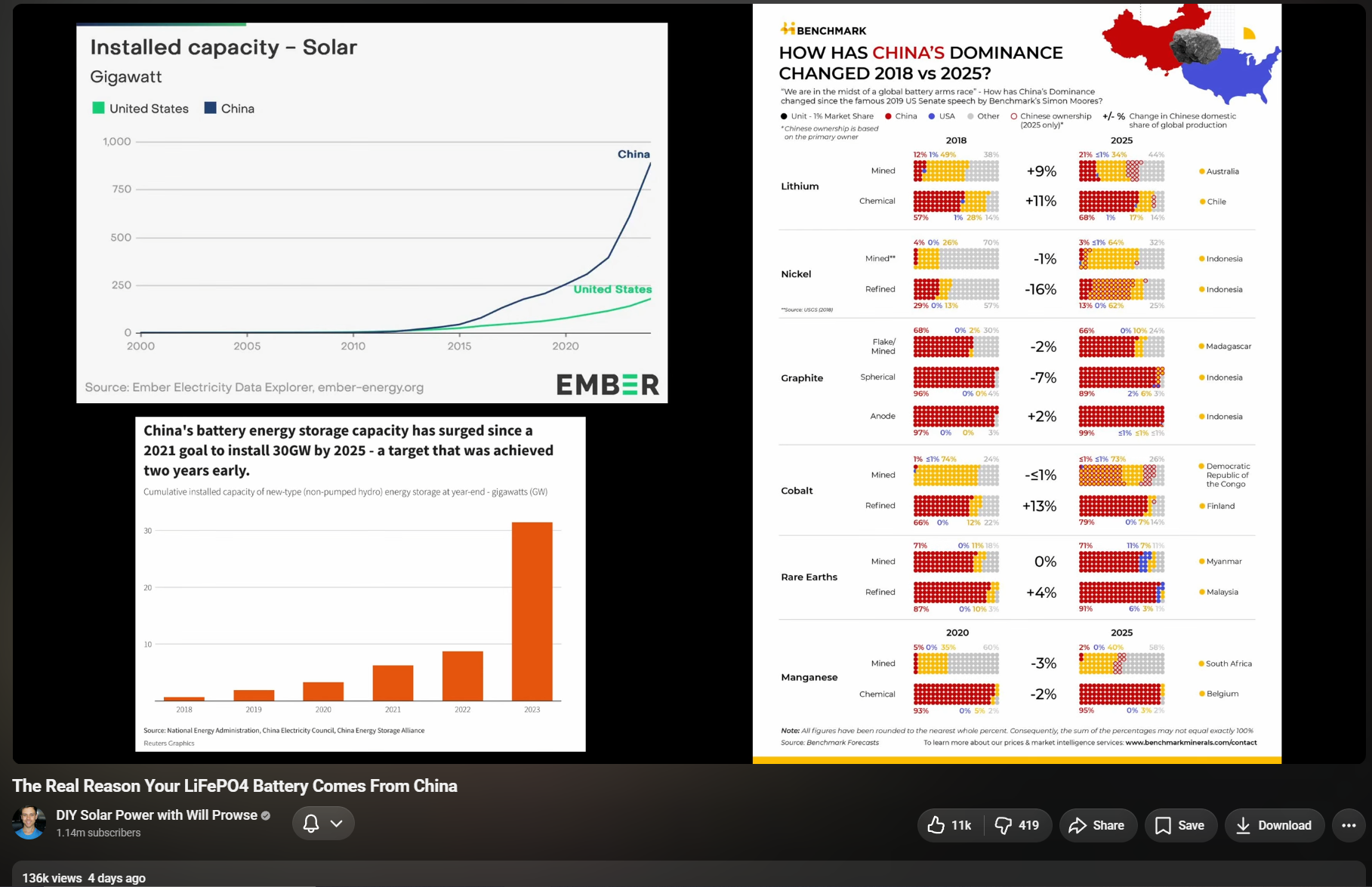Viewport: 1372px width, 887px height.
Task: Click the "-16%" change for Nickel refined
Action: coord(1040,289)
